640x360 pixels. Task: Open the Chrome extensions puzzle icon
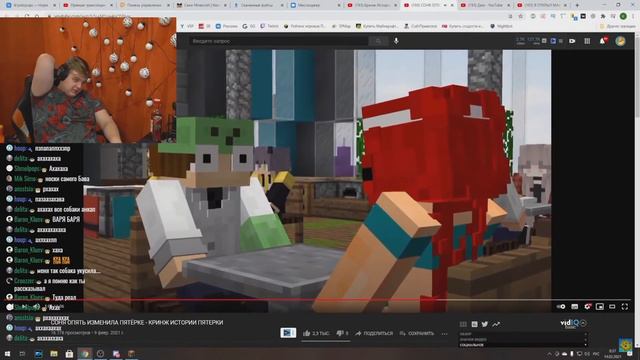click(x=603, y=16)
